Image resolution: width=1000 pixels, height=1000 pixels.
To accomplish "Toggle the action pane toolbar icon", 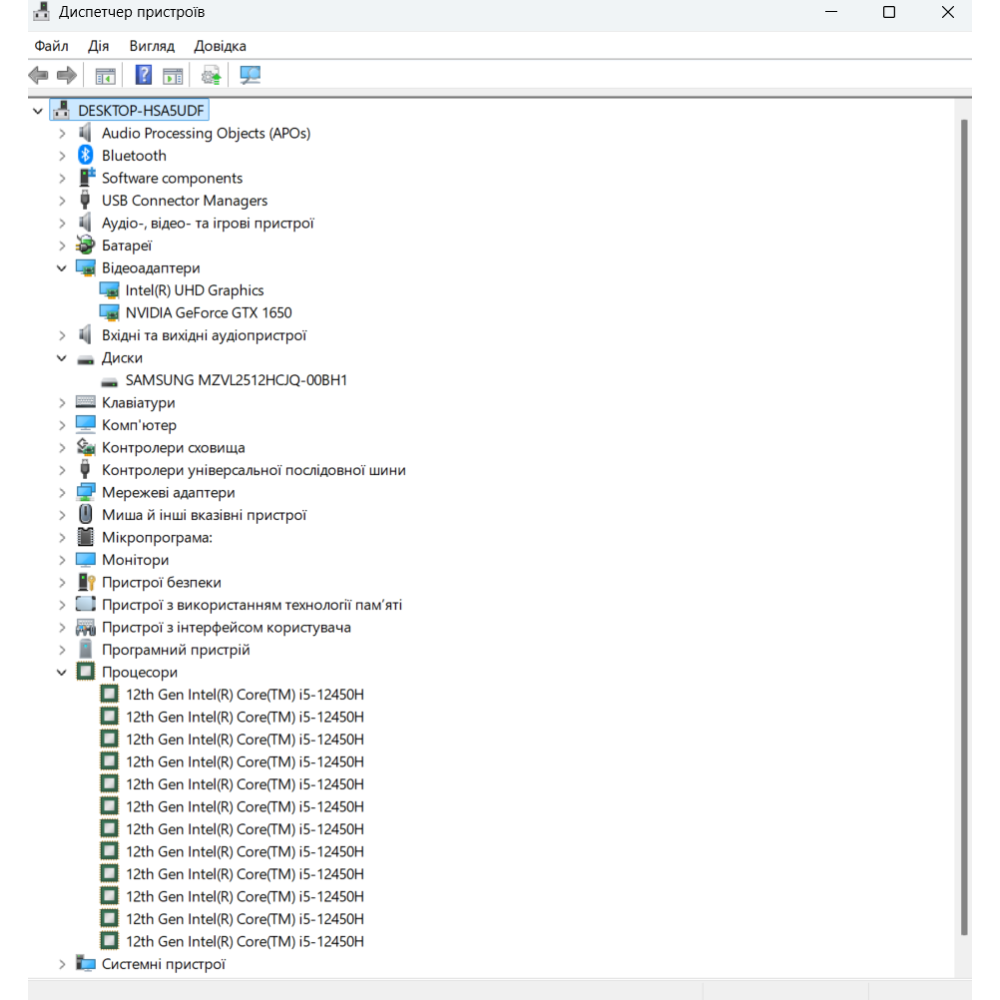I will (x=173, y=75).
